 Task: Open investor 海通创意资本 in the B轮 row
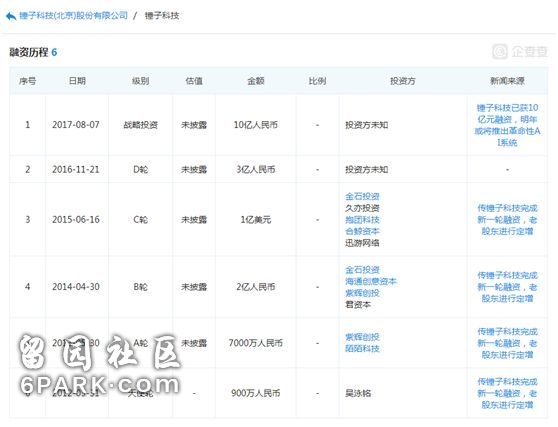click(x=371, y=281)
